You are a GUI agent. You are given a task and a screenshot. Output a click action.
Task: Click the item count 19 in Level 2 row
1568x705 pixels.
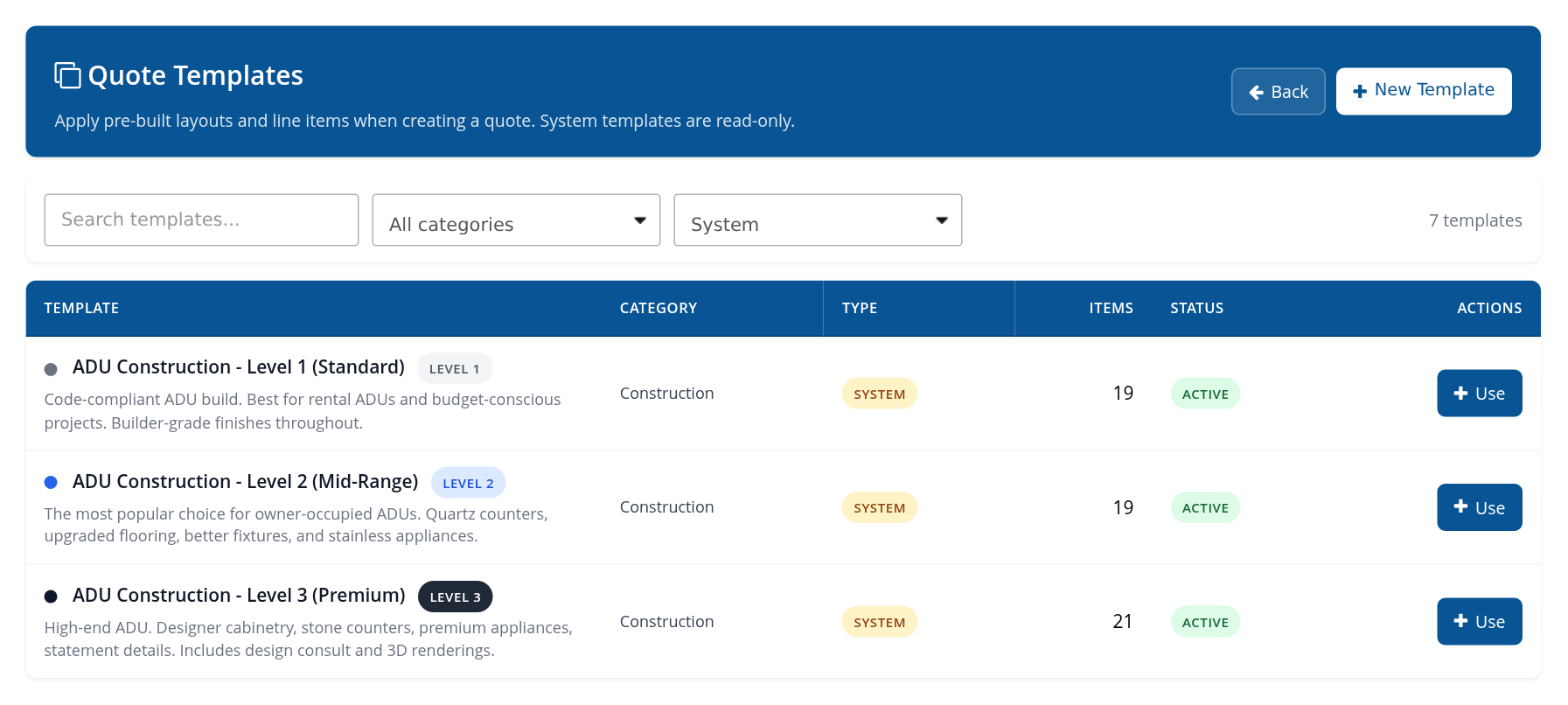(x=1123, y=507)
